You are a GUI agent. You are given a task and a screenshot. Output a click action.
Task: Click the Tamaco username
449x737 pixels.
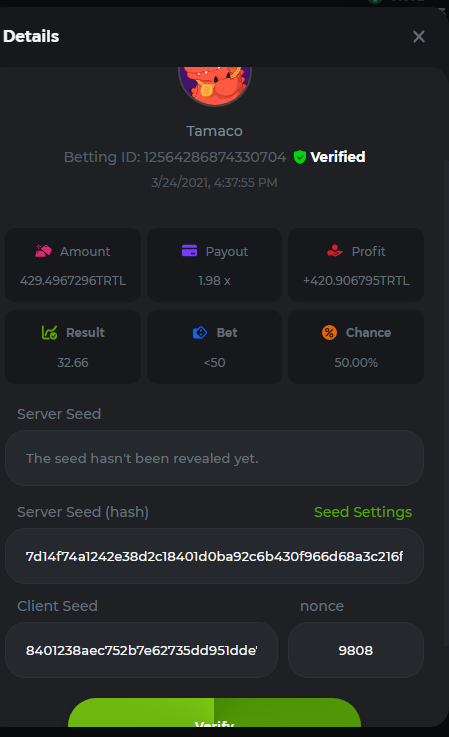pyautogui.click(x=214, y=131)
